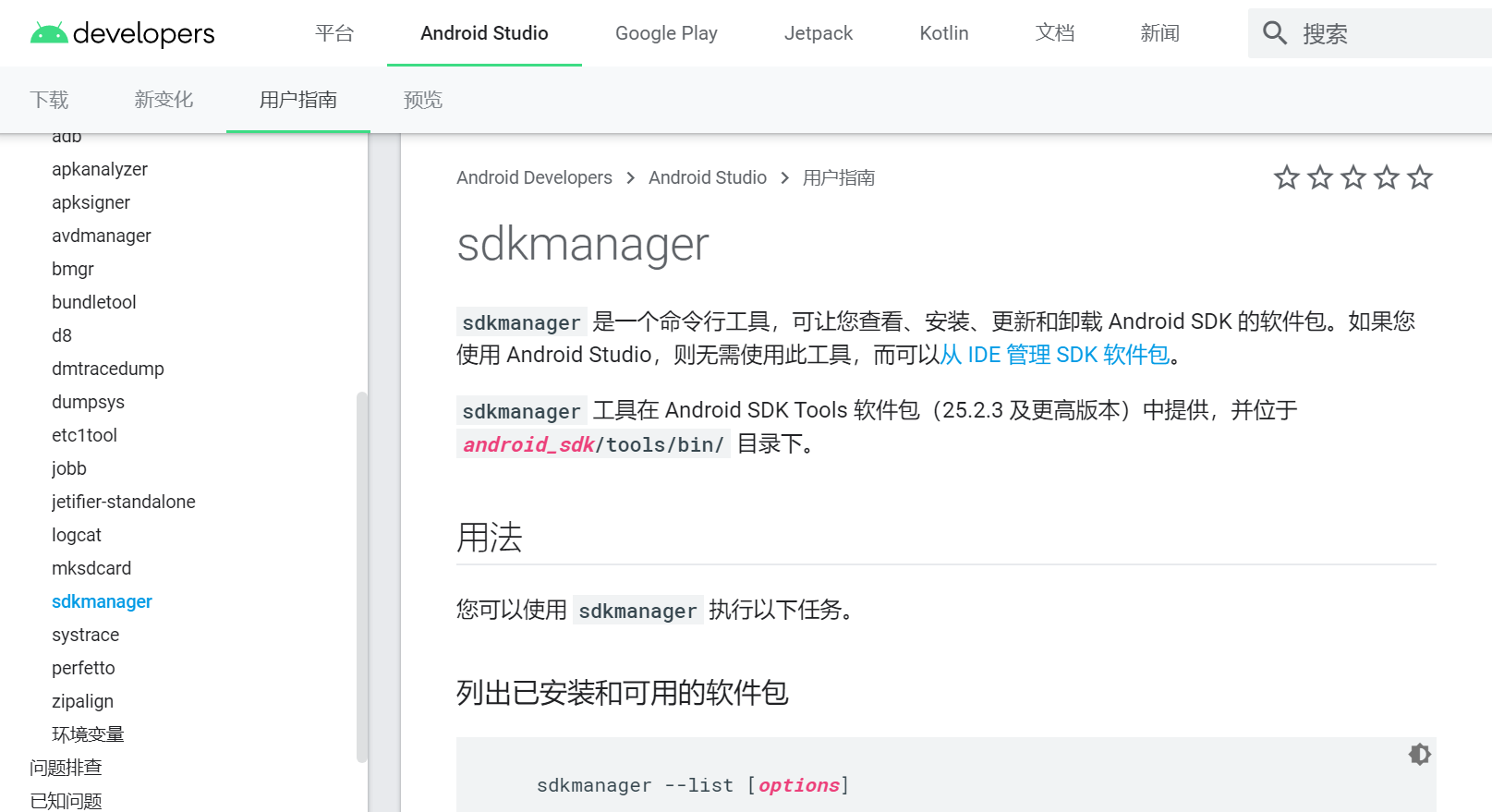1492x812 pixels.
Task: Open avdmanager in the sidebar
Action: tap(102, 236)
